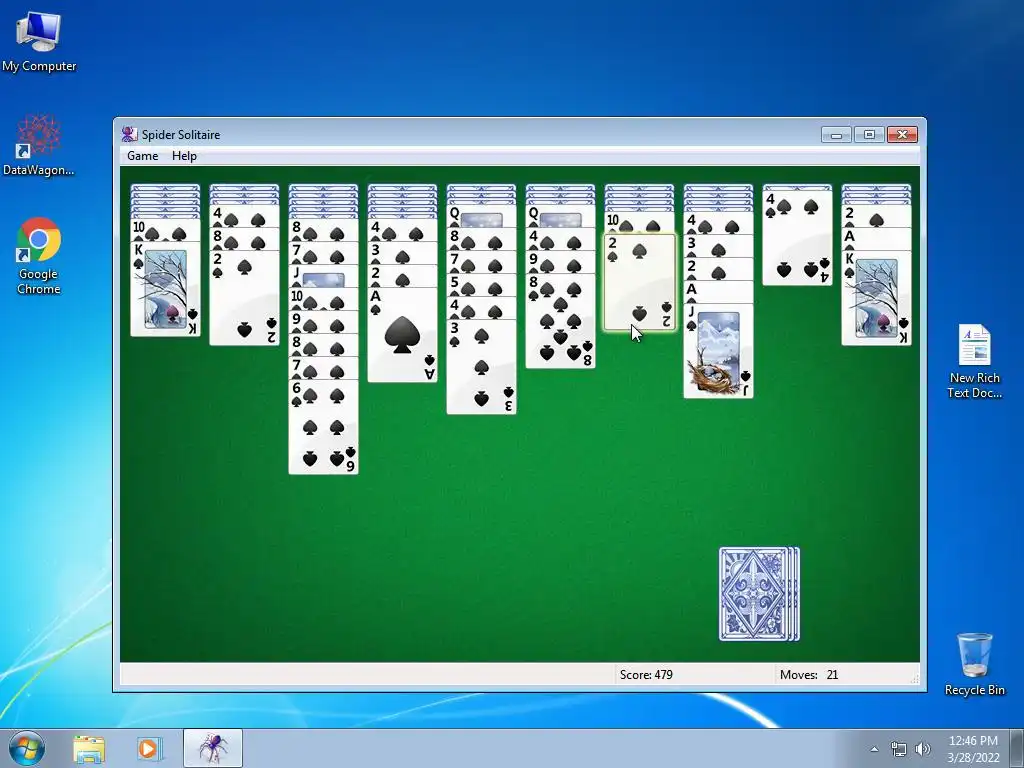Click the Spider Solitaire taskbar button

pyautogui.click(x=213, y=748)
